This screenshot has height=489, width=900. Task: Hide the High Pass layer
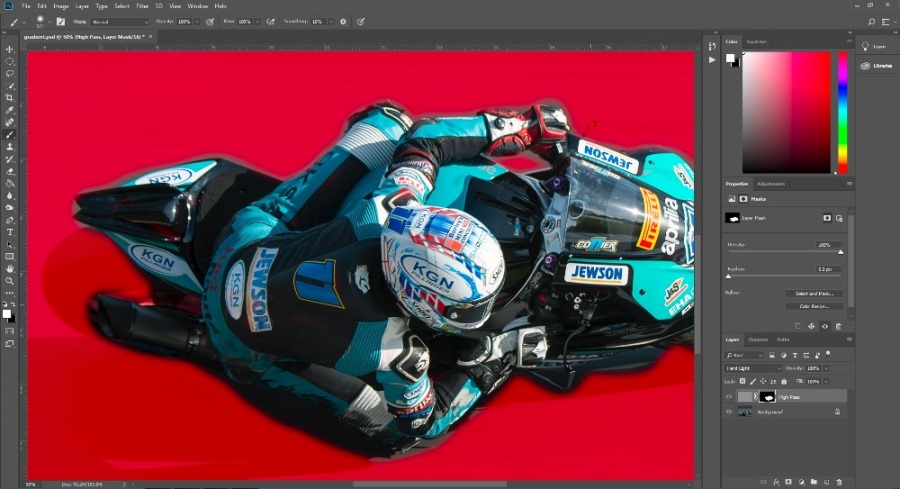729,397
